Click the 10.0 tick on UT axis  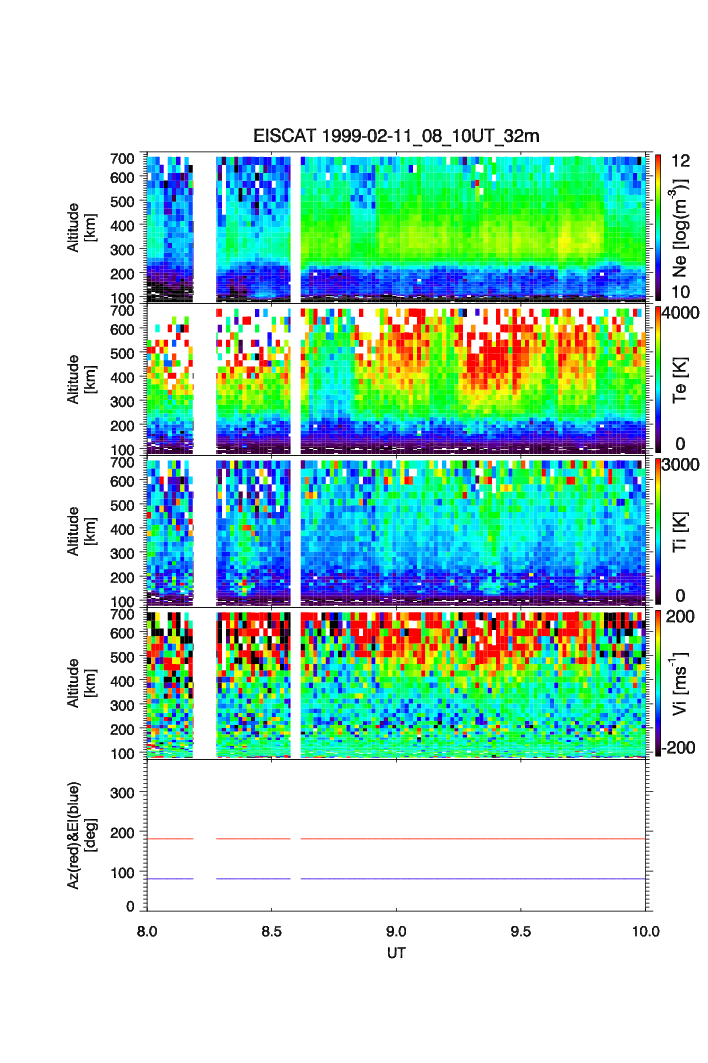(x=646, y=930)
